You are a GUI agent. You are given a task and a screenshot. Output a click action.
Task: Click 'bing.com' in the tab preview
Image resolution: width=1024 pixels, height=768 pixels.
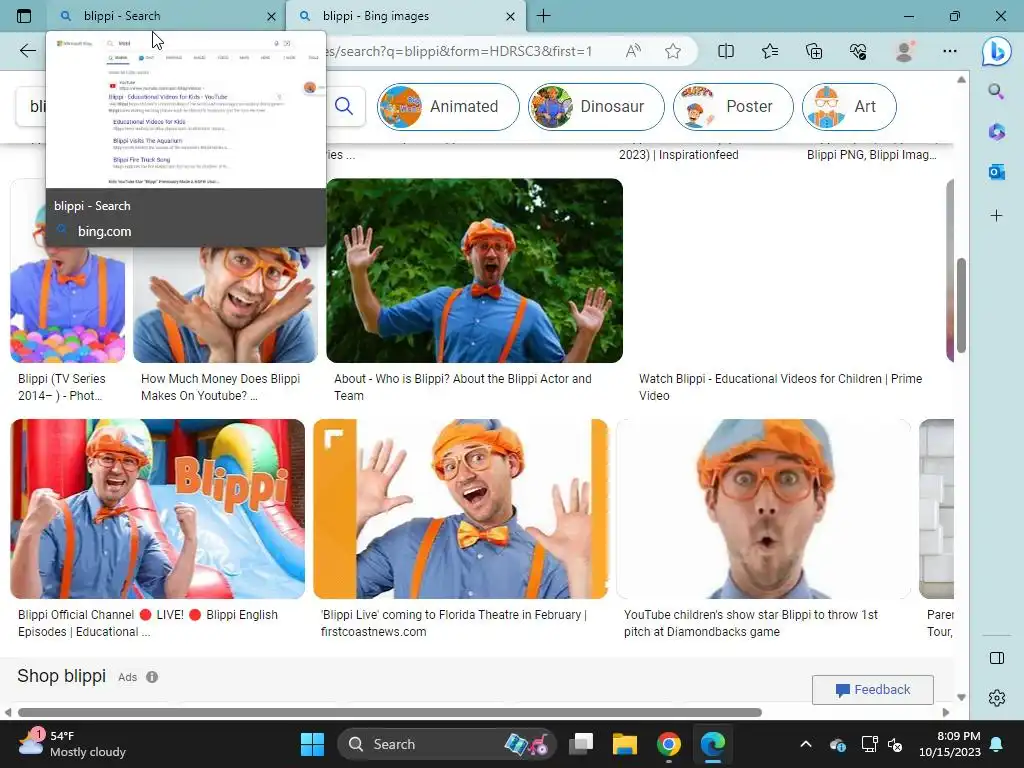pos(104,231)
